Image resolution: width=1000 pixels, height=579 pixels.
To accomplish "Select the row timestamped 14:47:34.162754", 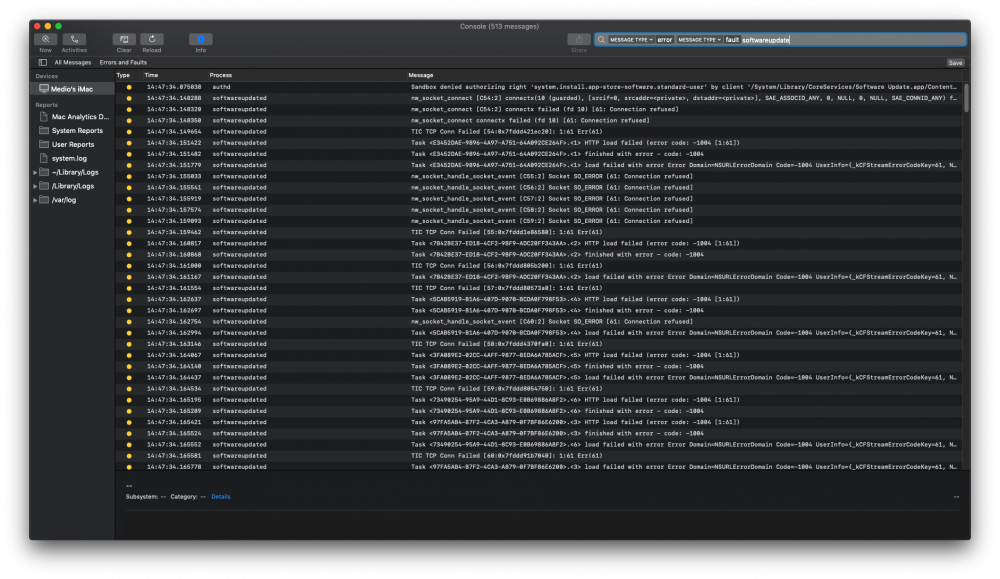I will [539, 322].
